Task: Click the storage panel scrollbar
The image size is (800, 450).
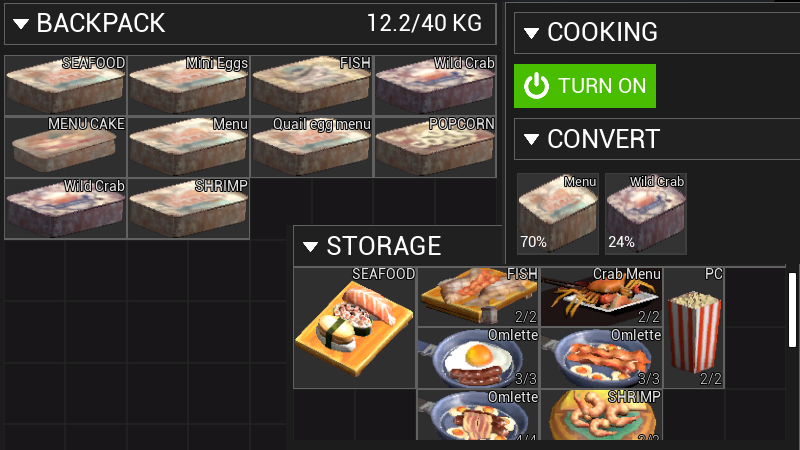Action: (792, 310)
